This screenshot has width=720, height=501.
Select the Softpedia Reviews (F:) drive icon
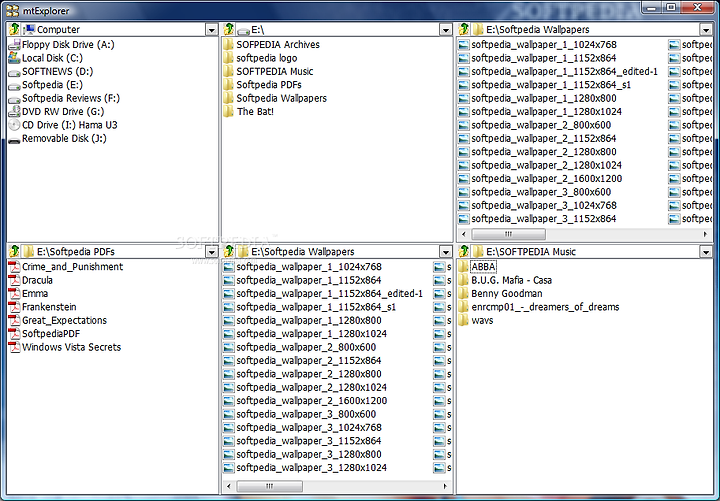point(14,99)
